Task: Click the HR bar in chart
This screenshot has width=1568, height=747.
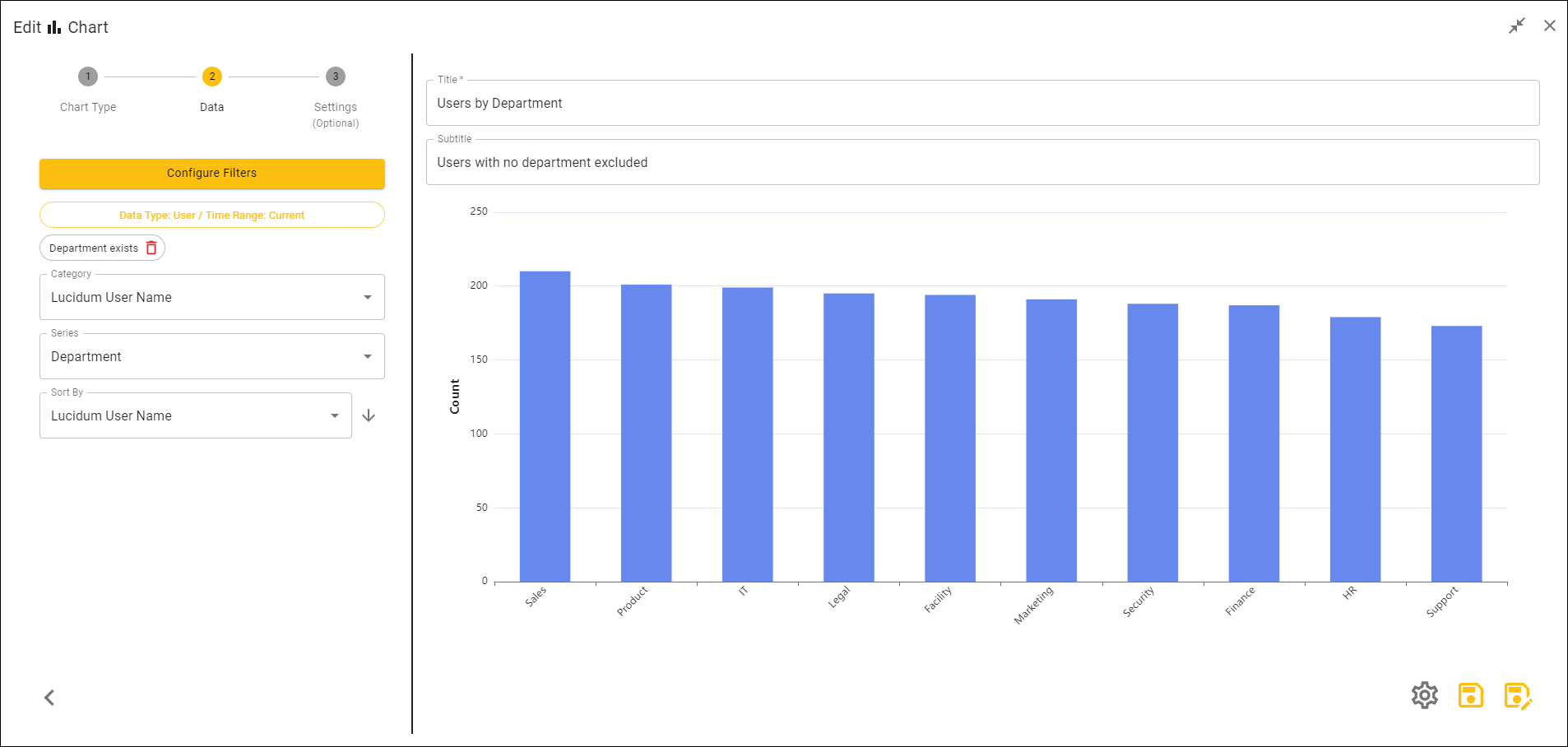Action: tap(1356, 449)
